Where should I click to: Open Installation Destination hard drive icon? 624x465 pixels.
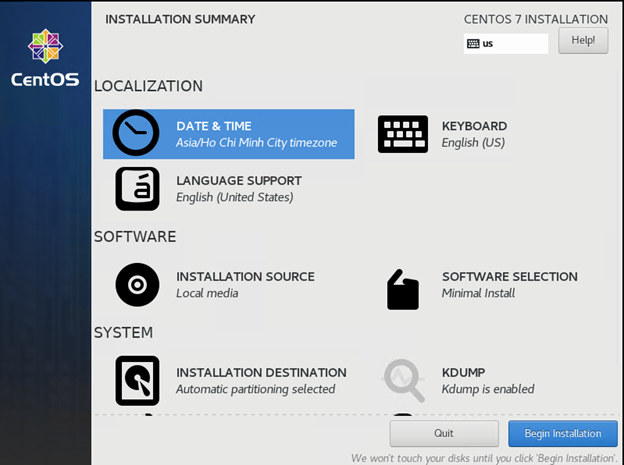tap(137, 381)
